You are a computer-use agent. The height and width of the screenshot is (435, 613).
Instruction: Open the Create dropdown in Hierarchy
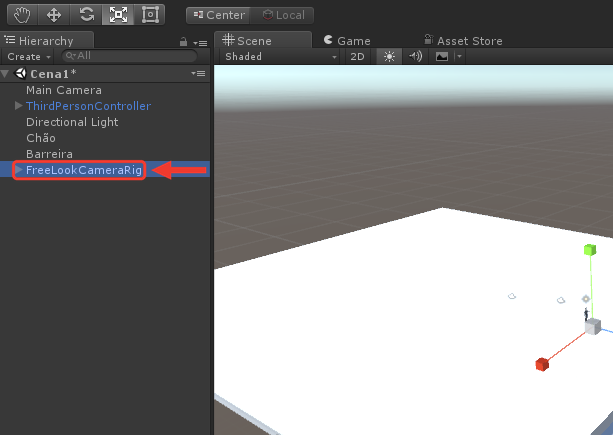pyautogui.click(x=29, y=57)
